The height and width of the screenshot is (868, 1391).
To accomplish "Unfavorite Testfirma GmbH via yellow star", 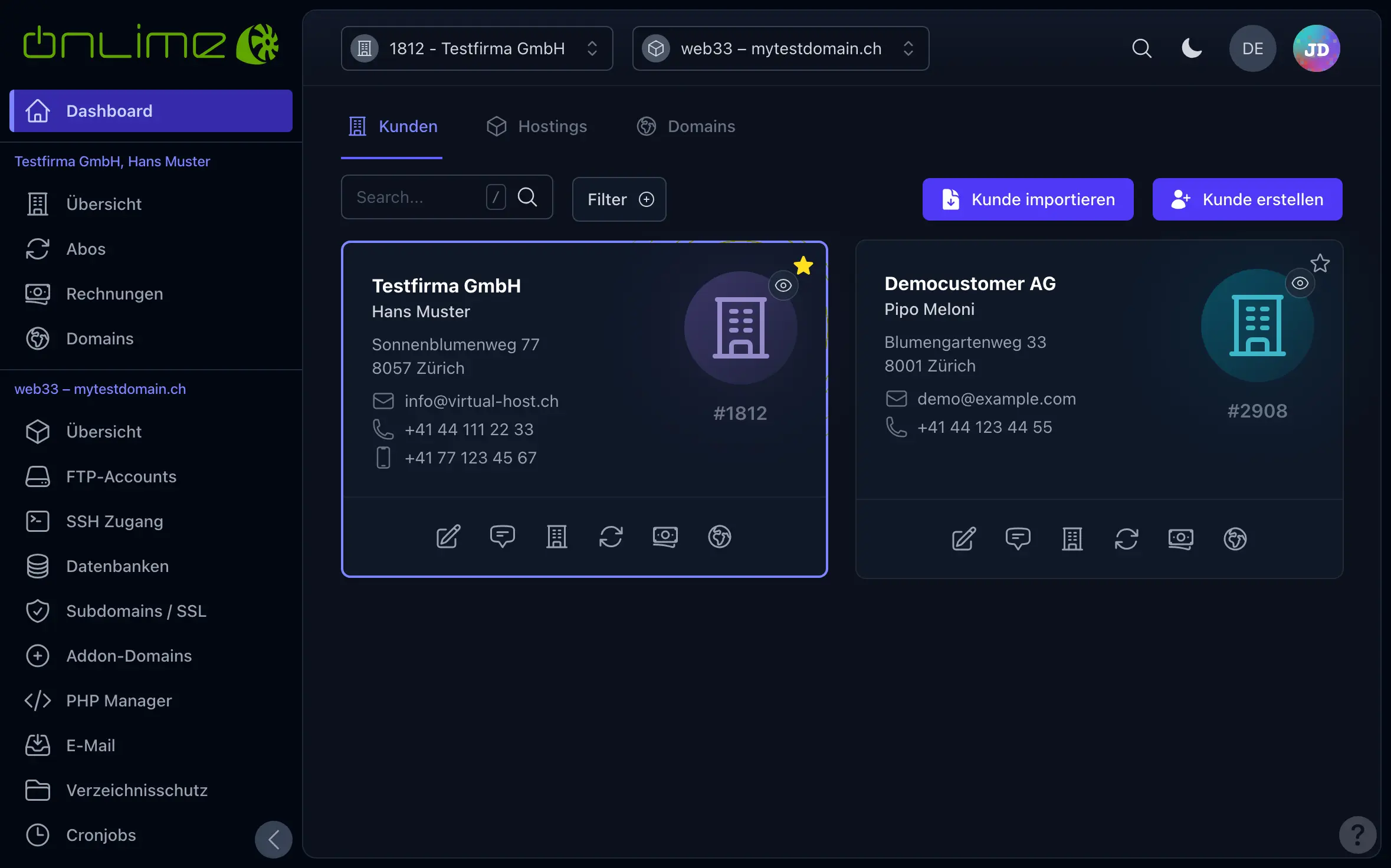I will pyautogui.click(x=803, y=265).
